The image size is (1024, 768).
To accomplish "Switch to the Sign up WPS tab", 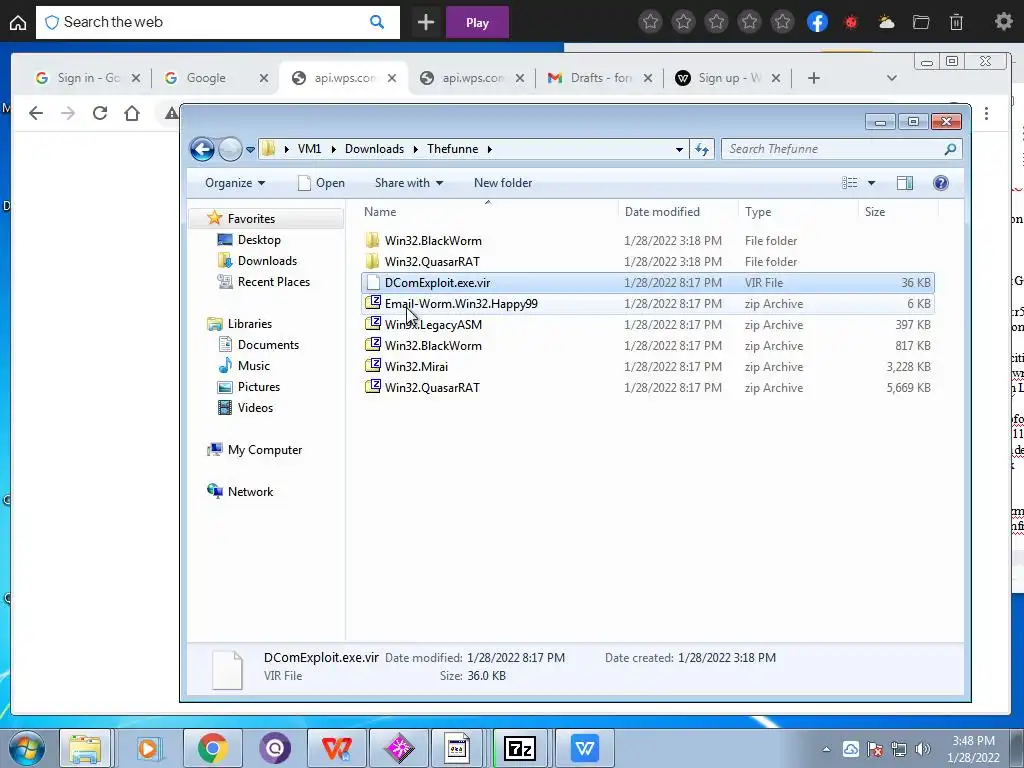I will [728, 78].
